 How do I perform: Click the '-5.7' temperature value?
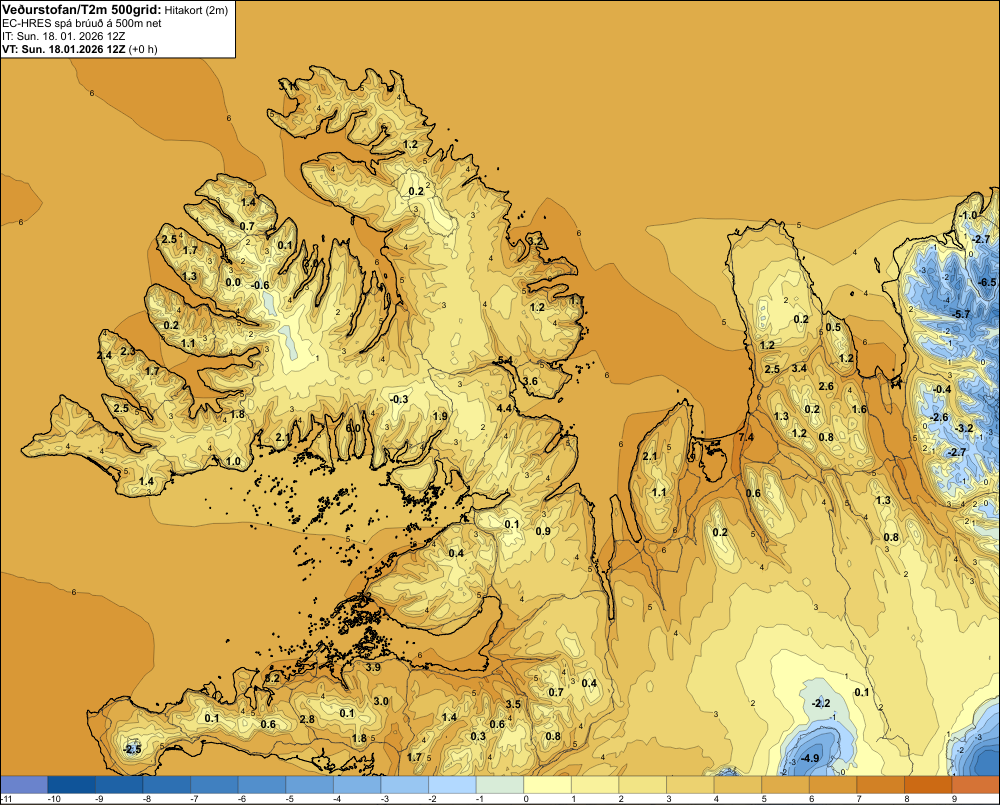[x=960, y=314]
